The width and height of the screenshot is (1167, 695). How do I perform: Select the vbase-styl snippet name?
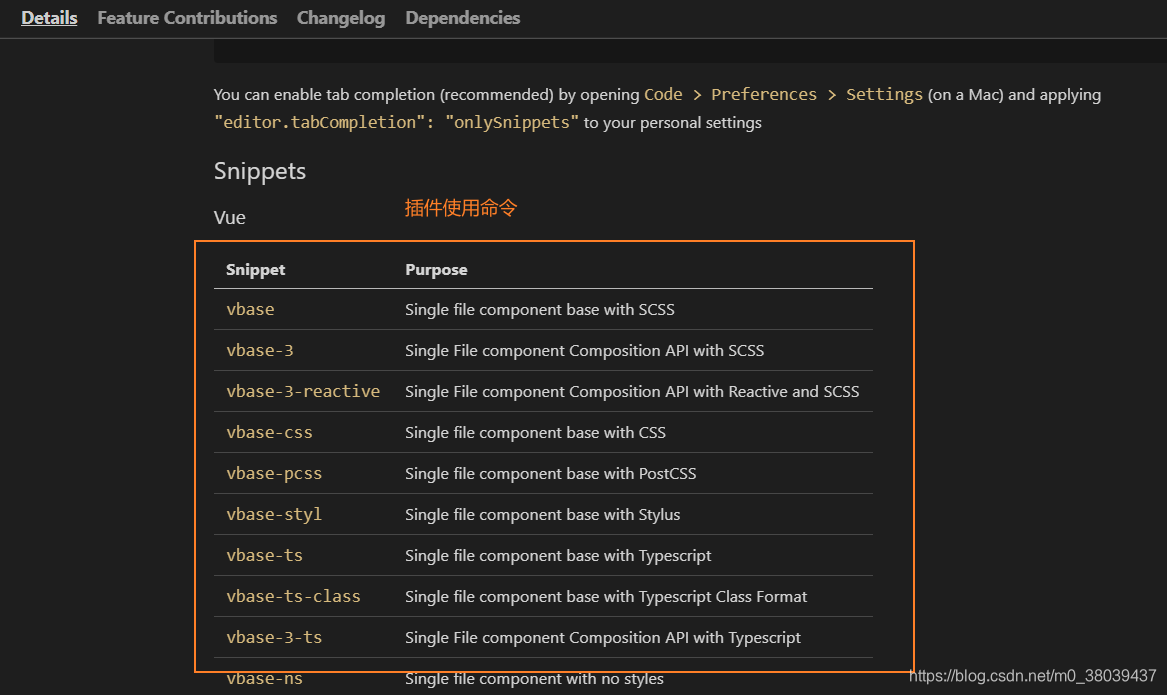point(274,515)
